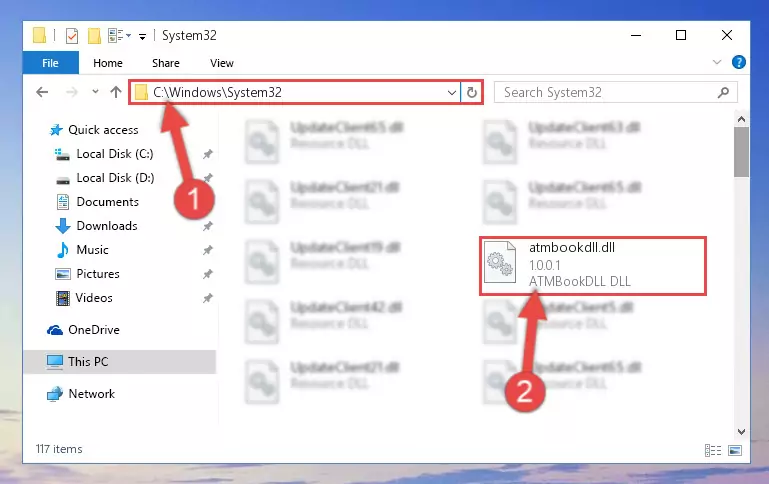This screenshot has height=484, width=769.
Task: Click the New folder quick access icon
Action: tap(94, 35)
